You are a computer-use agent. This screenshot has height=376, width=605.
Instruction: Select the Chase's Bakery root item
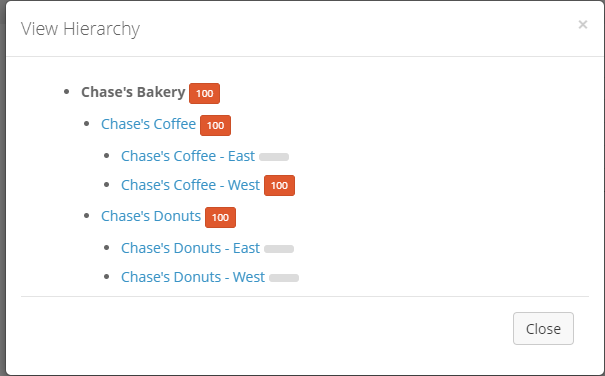point(133,92)
